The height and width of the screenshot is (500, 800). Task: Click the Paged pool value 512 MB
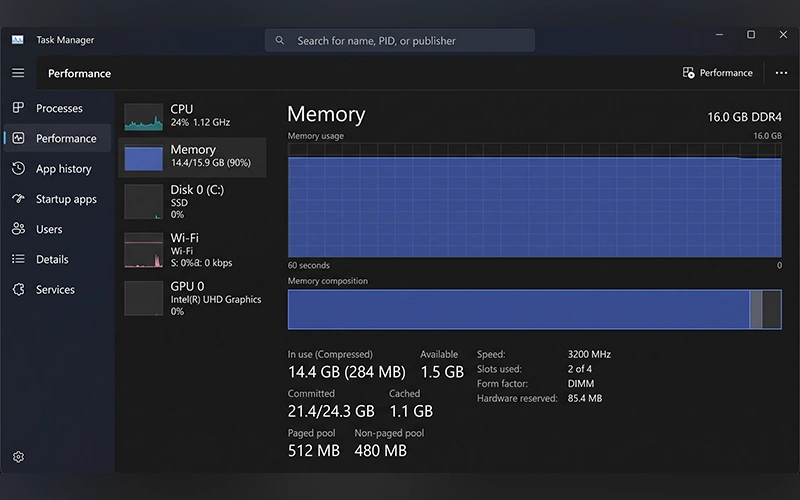[x=314, y=451]
